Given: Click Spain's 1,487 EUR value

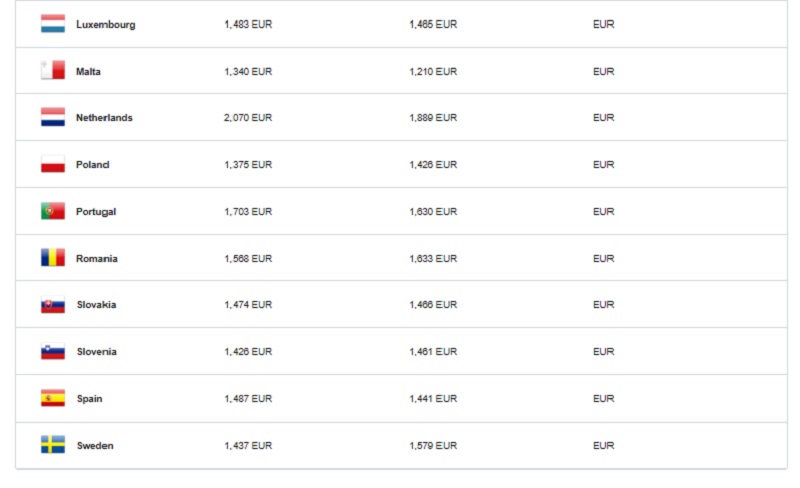Looking at the screenshot, I should (248, 399).
